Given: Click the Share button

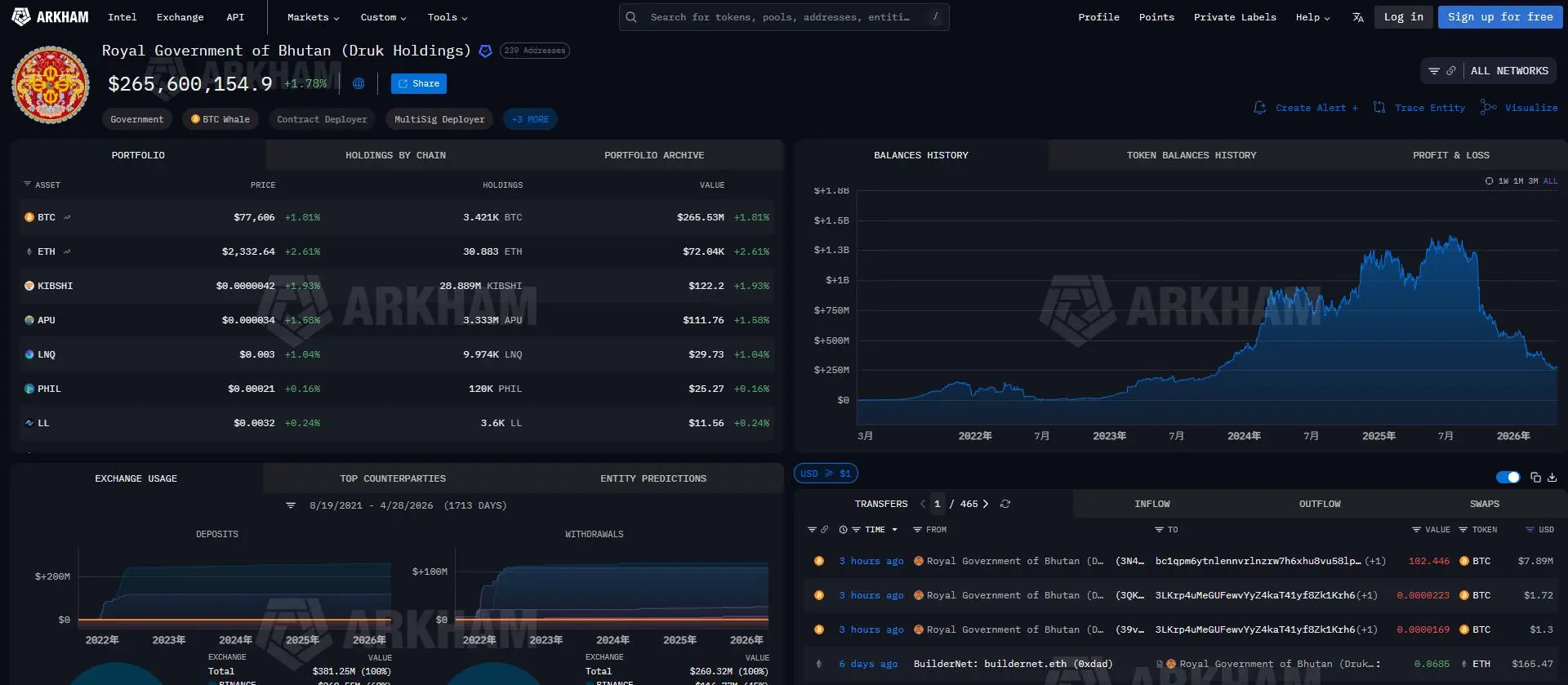Looking at the screenshot, I should (418, 83).
